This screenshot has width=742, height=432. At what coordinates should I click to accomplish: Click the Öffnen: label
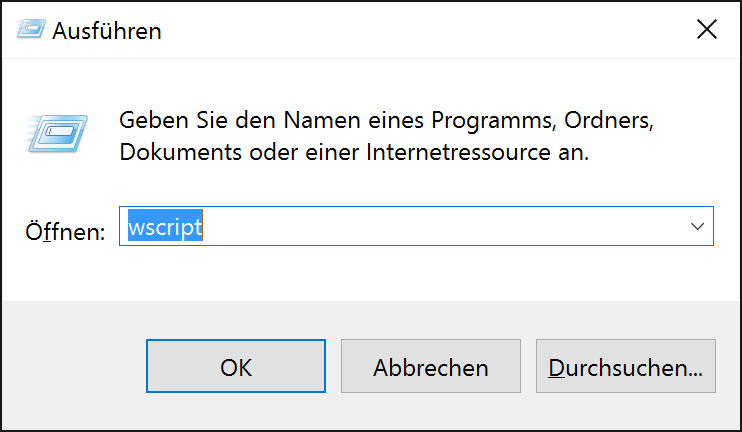[65, 231]
